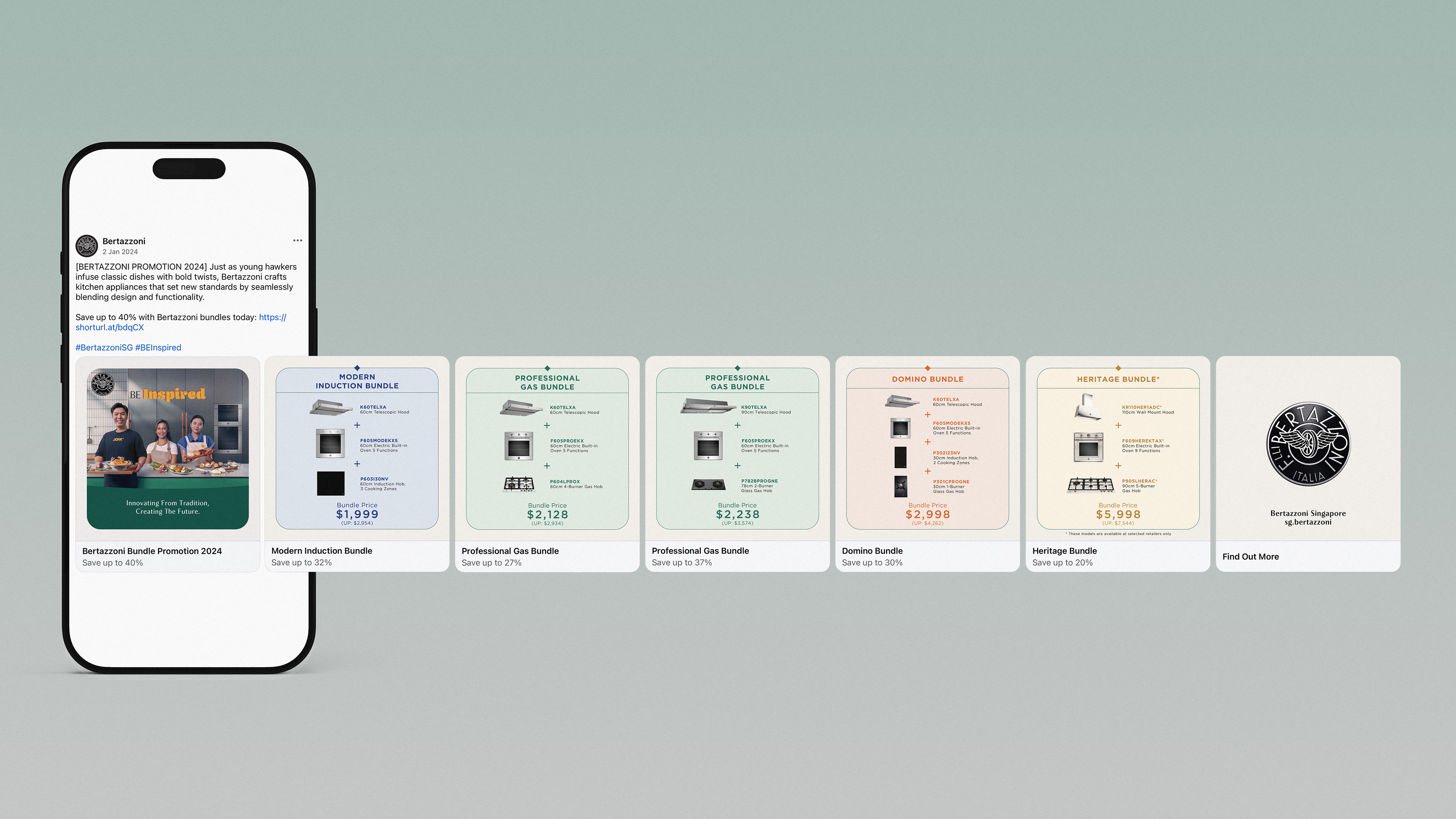Click the Bertazzoni page name above the date
Viewport: 1456px width, 819px height.
124,241
